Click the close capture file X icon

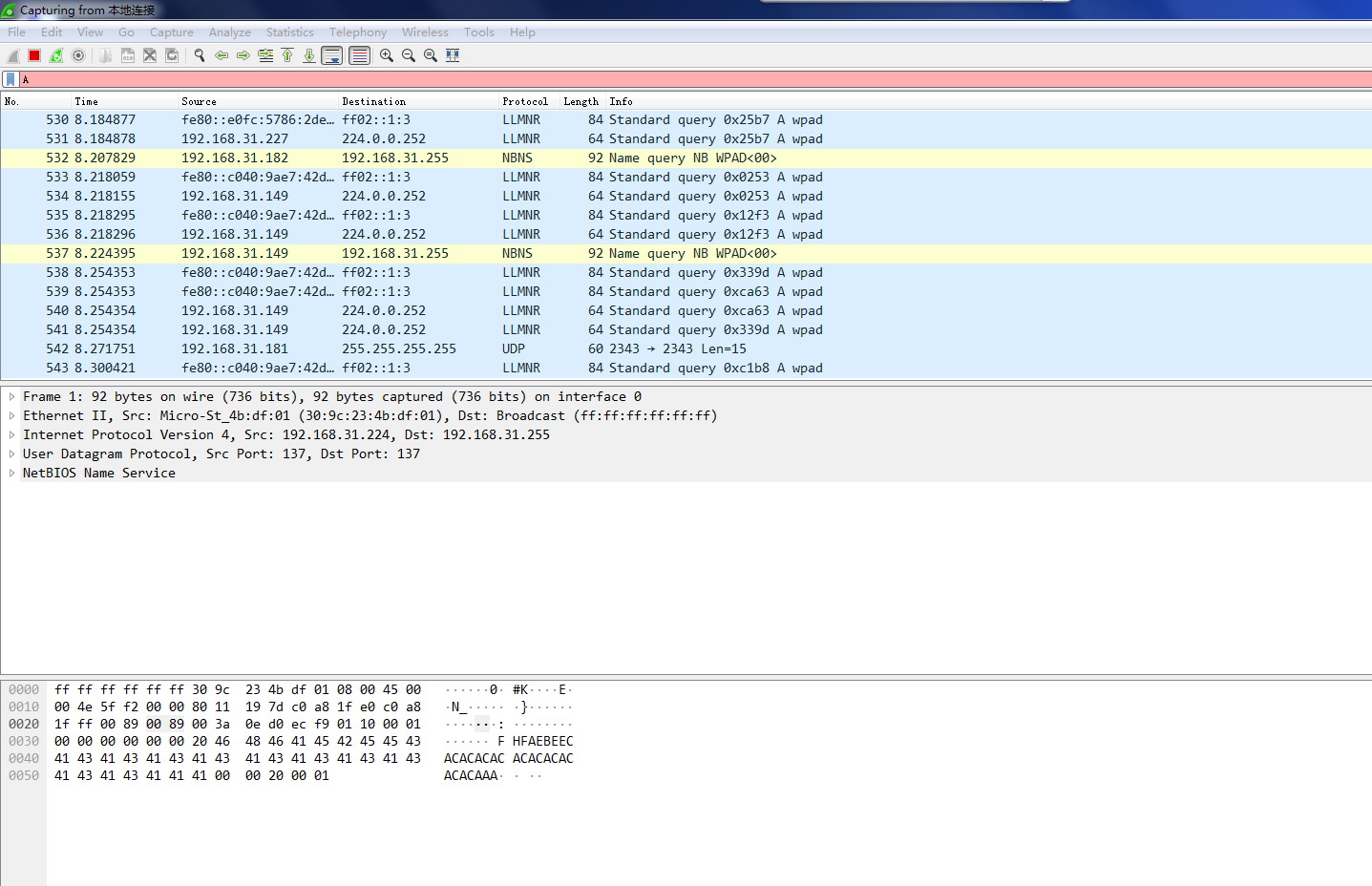150,55
